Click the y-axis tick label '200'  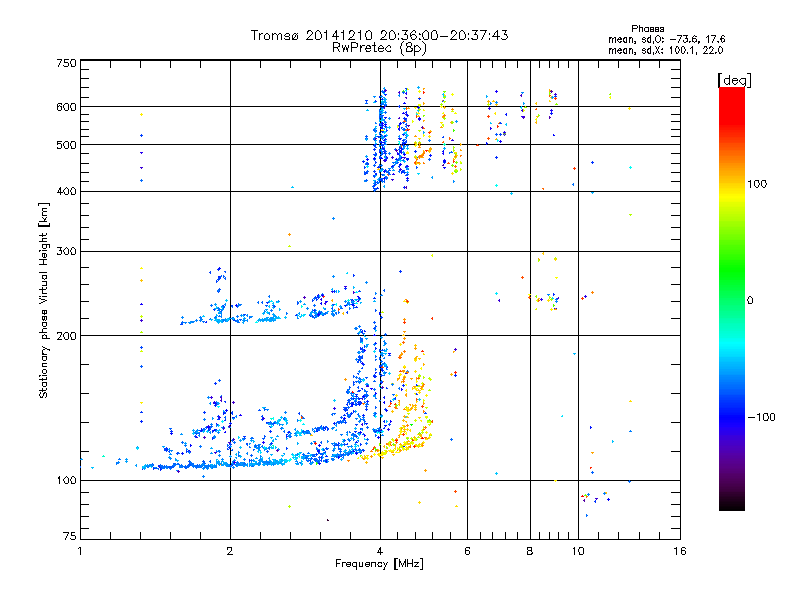coord(66,336)
